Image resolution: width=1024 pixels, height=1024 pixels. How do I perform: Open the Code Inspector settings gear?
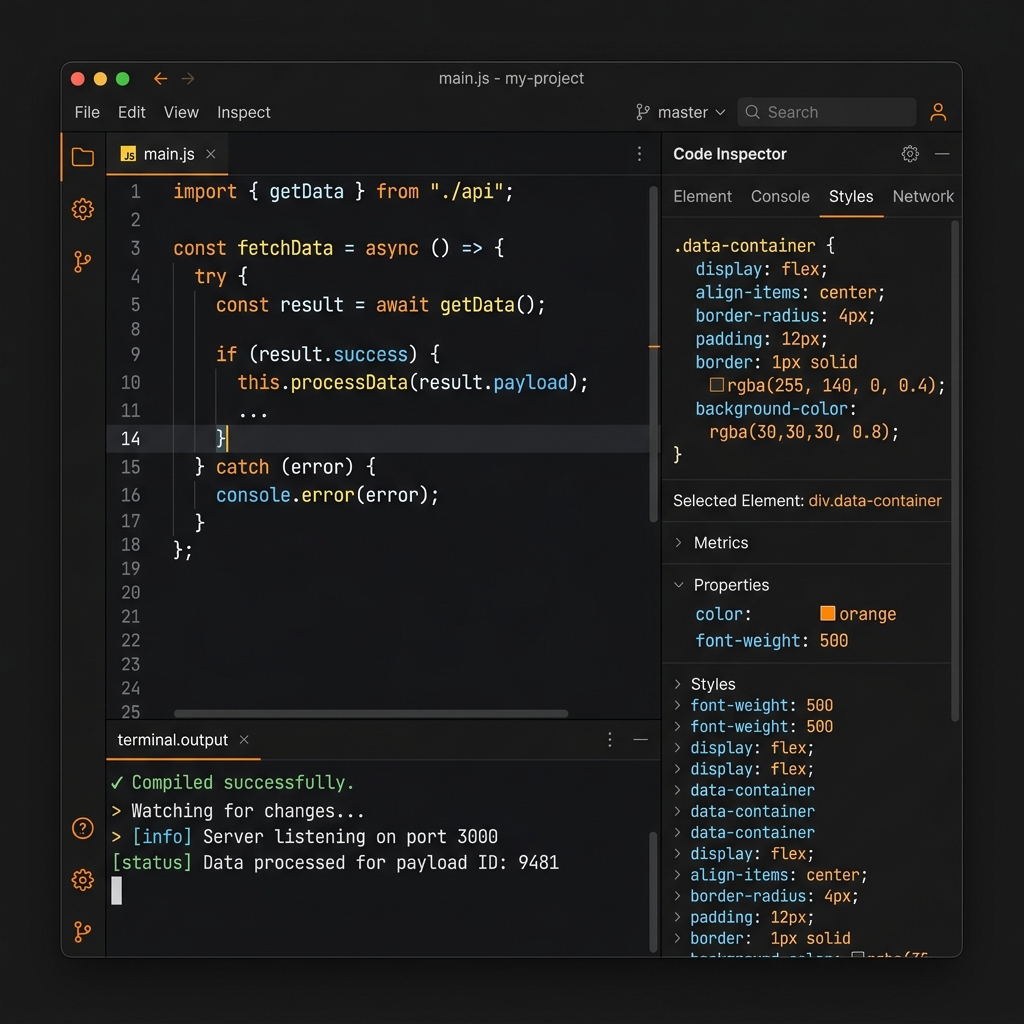click(x=910, y=153)
